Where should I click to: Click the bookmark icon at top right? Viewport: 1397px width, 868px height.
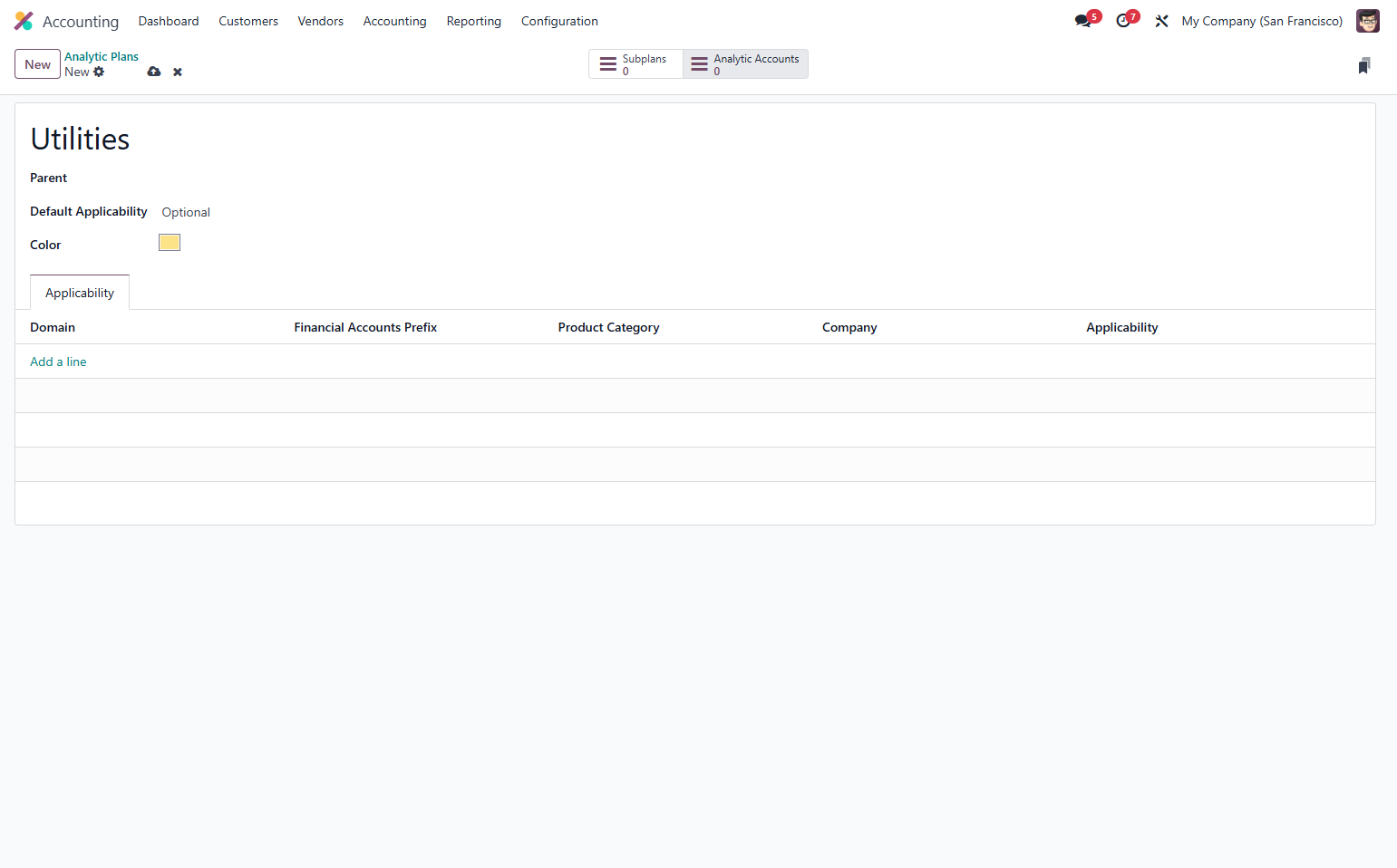[1363, 65]
